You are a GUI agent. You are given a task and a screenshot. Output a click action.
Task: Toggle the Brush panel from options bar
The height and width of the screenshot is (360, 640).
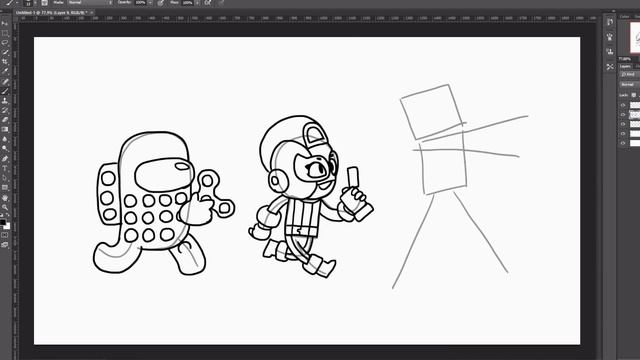(44, 3)
